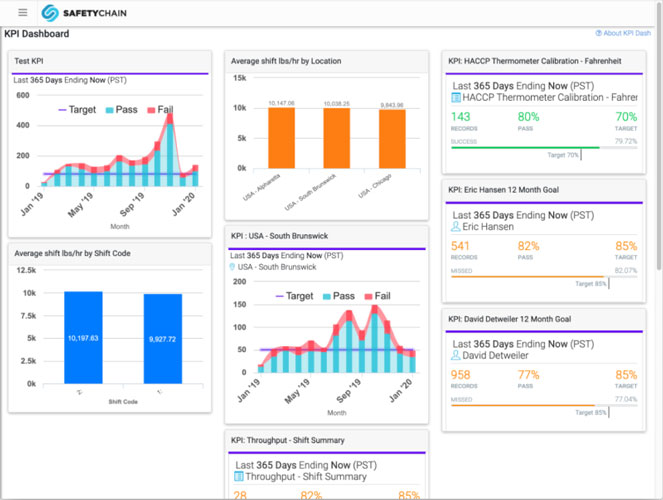Click the person icon next to David Detweiler
This screenshot has height=500, width=663.
pyautogui.click(x=457, y=355)
